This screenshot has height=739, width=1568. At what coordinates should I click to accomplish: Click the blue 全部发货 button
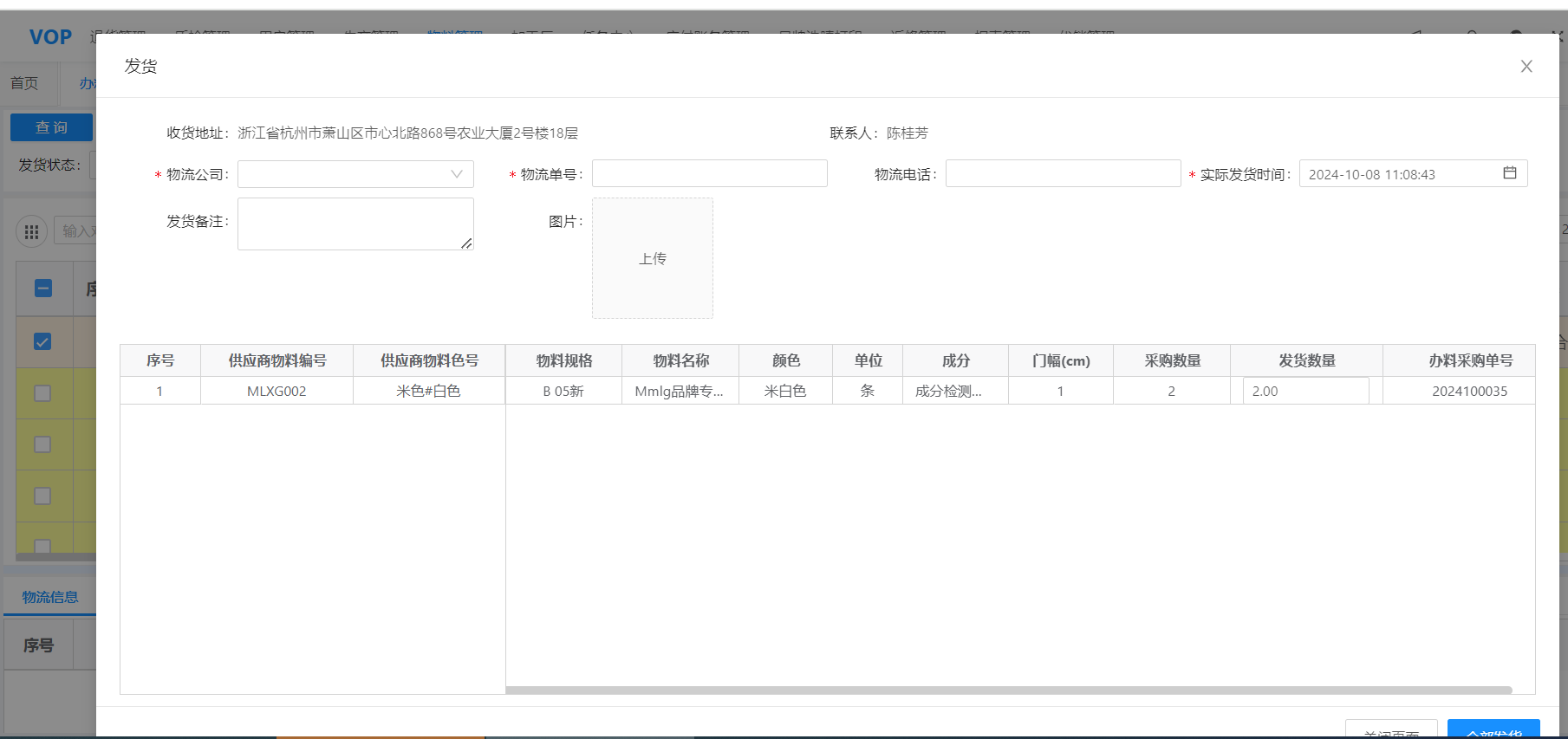pyautogui.click(x=1493, y=730)
